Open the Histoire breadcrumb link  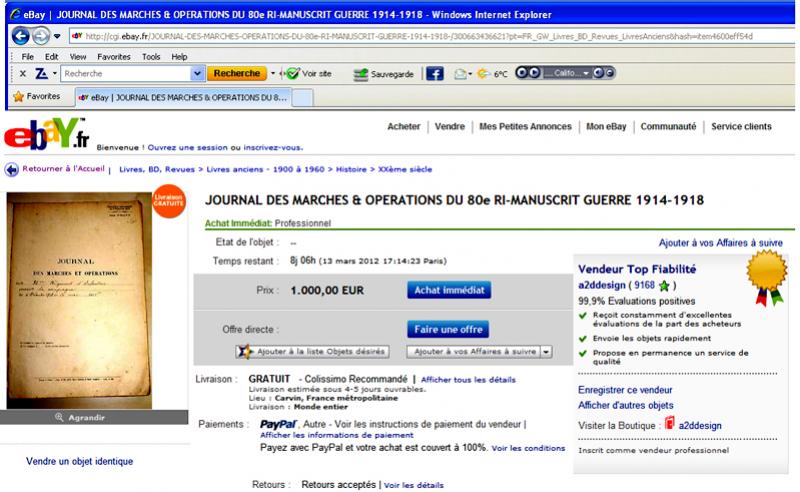[351, 169]
